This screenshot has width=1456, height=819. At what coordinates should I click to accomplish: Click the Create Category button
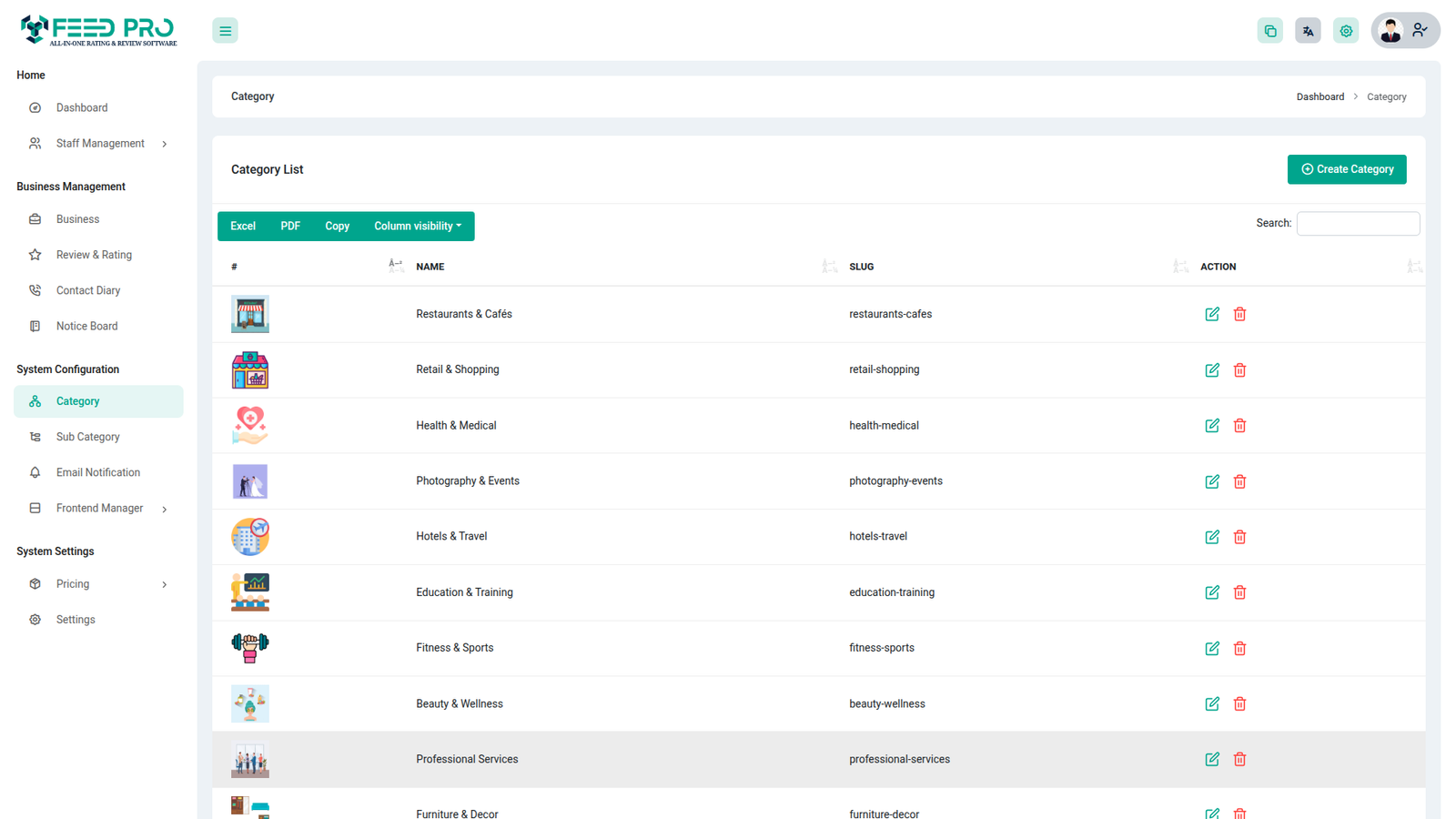1346,169
